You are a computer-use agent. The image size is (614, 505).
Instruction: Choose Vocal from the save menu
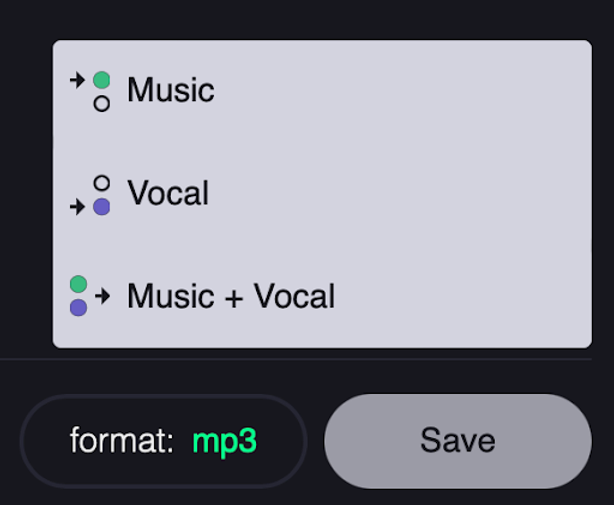pyautogui.click(x=168, y=193)
